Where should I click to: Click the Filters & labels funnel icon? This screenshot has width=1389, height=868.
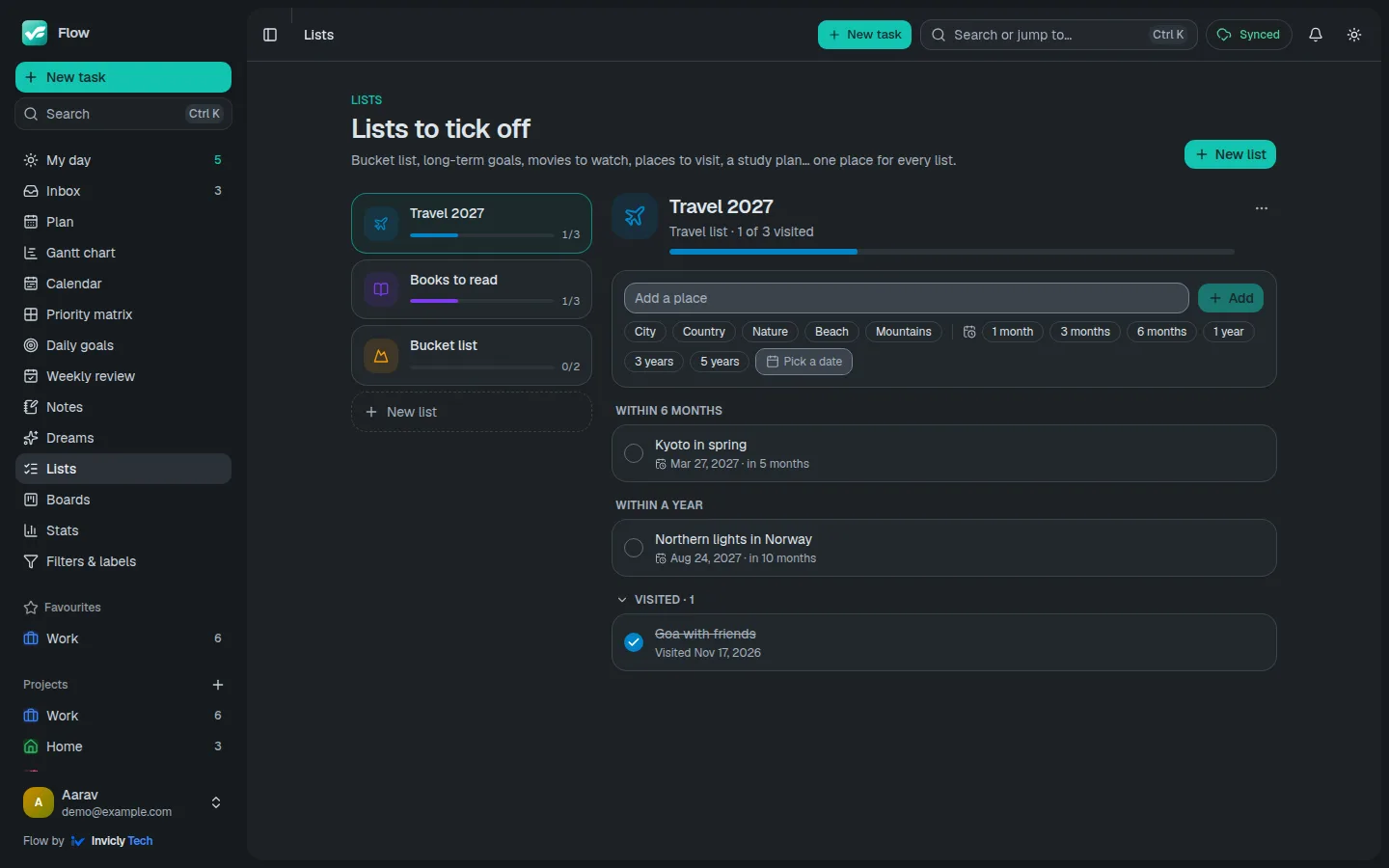pyautogui.click(x=31, y=561)
